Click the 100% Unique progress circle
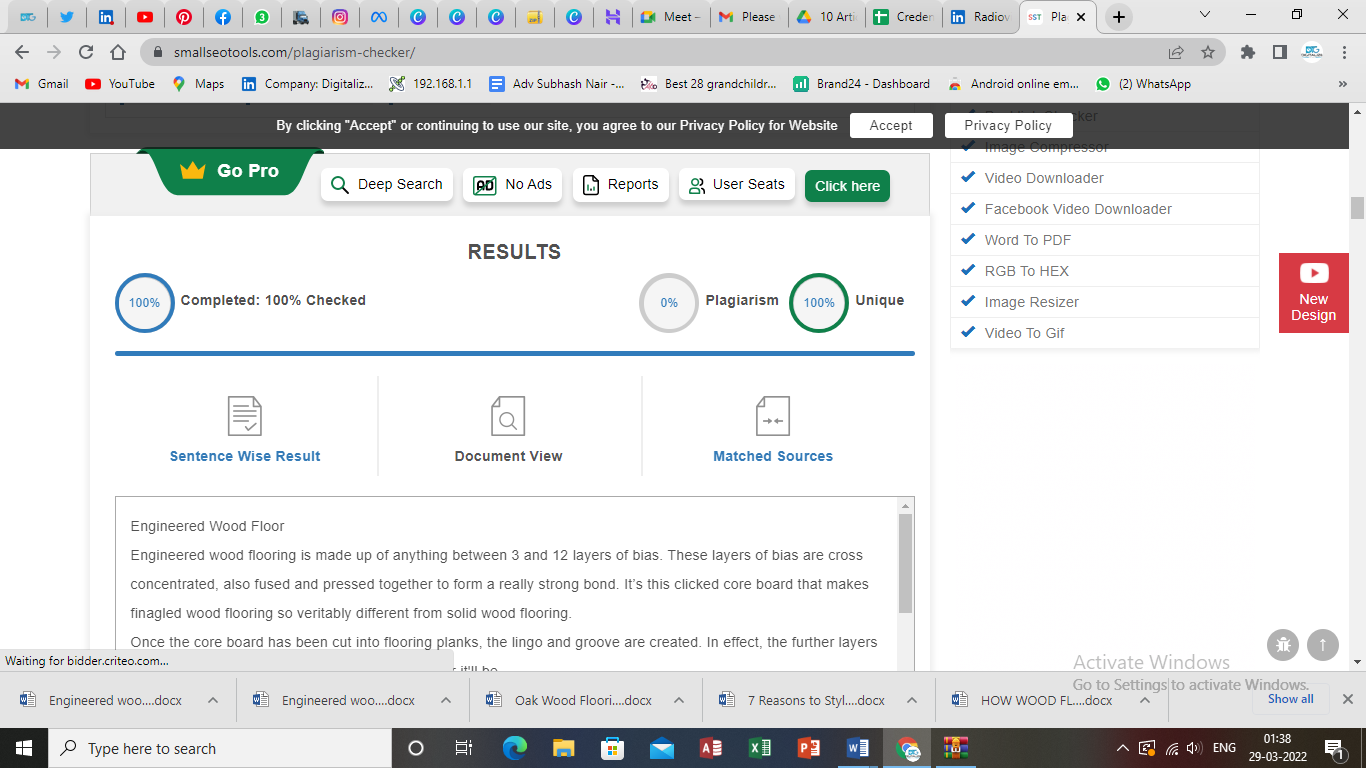The image size is (1366, 768). (819, 302)
